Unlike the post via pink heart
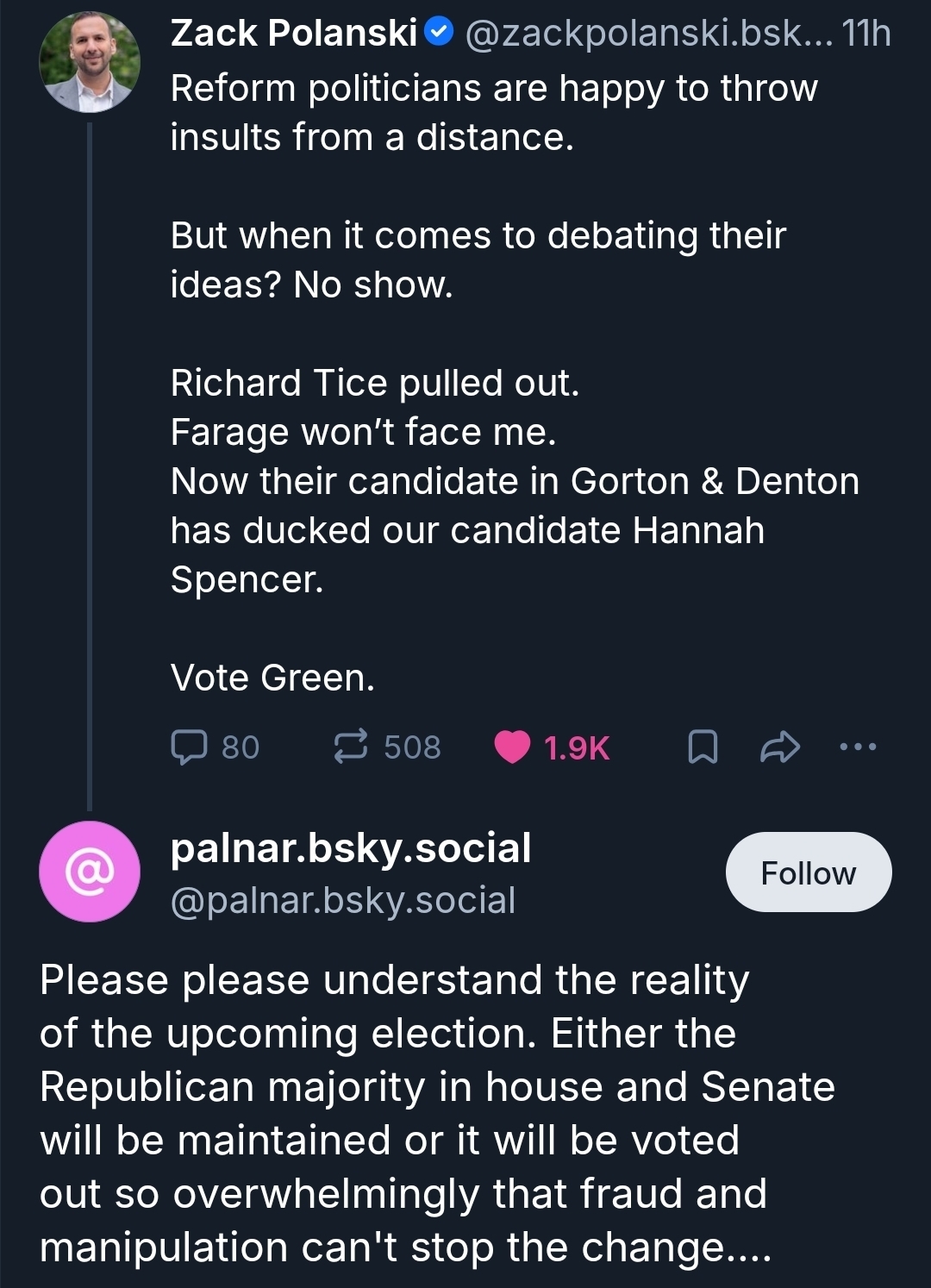This screenshot has height=1288, width=931. click(512, 747)
